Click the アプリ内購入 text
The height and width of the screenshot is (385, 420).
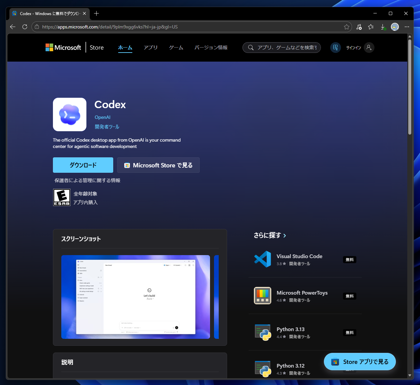tap(85, 202)
